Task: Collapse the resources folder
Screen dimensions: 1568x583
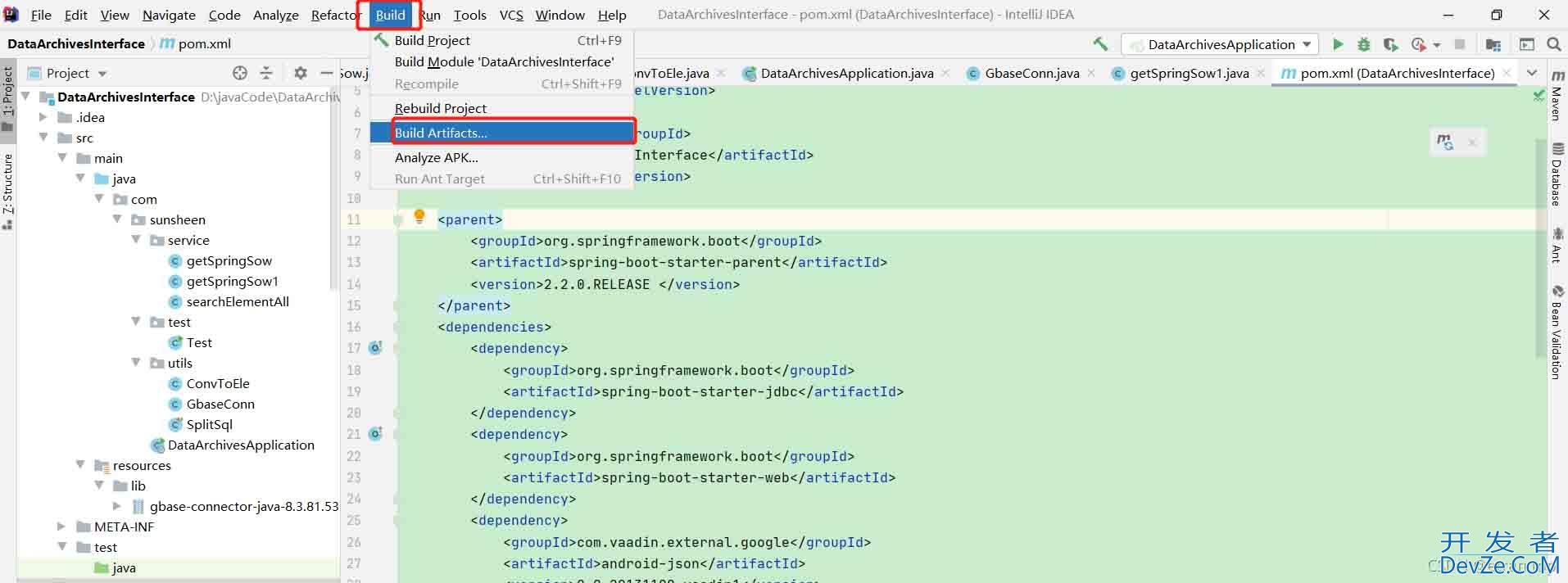Action: pos(80,465)
